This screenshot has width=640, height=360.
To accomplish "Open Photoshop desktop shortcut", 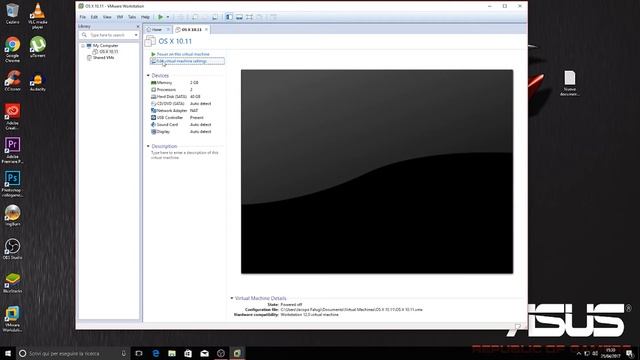I will [12, 184].
